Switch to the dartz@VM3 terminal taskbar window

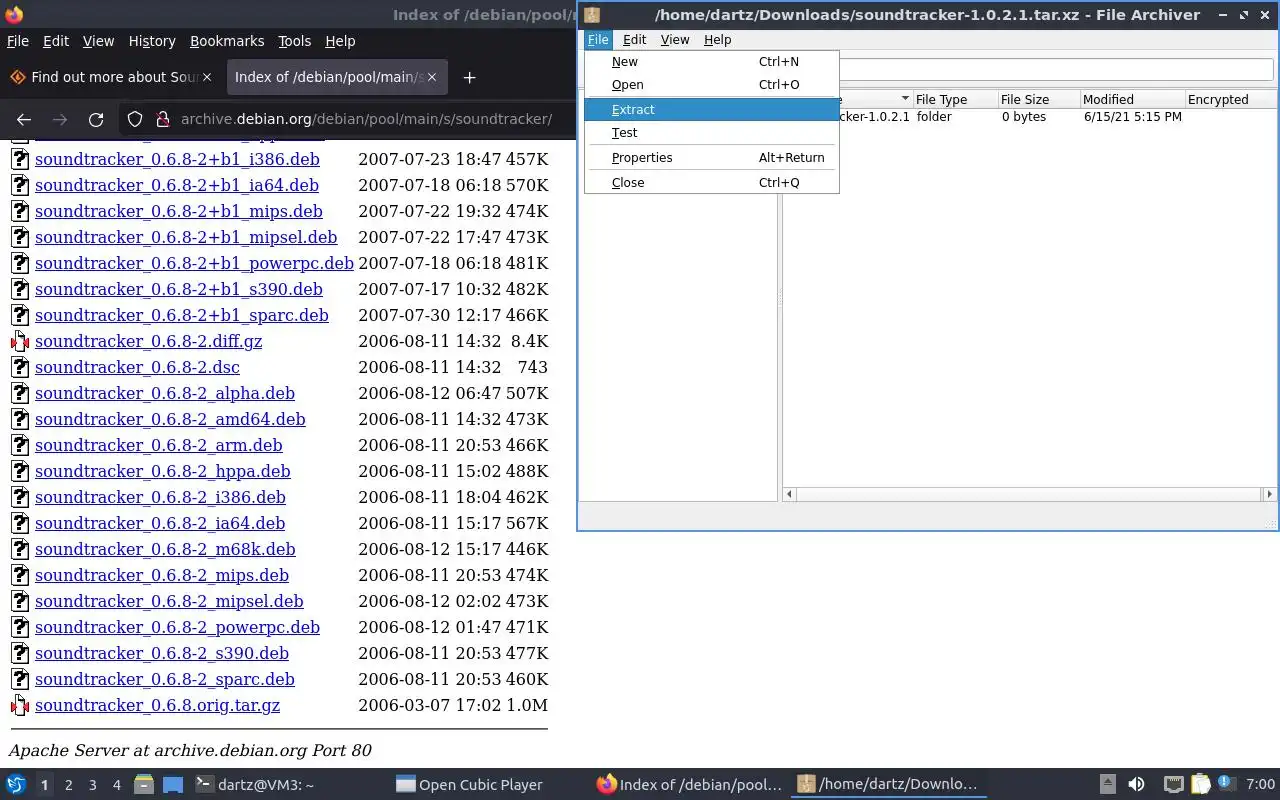pos(254,784)
